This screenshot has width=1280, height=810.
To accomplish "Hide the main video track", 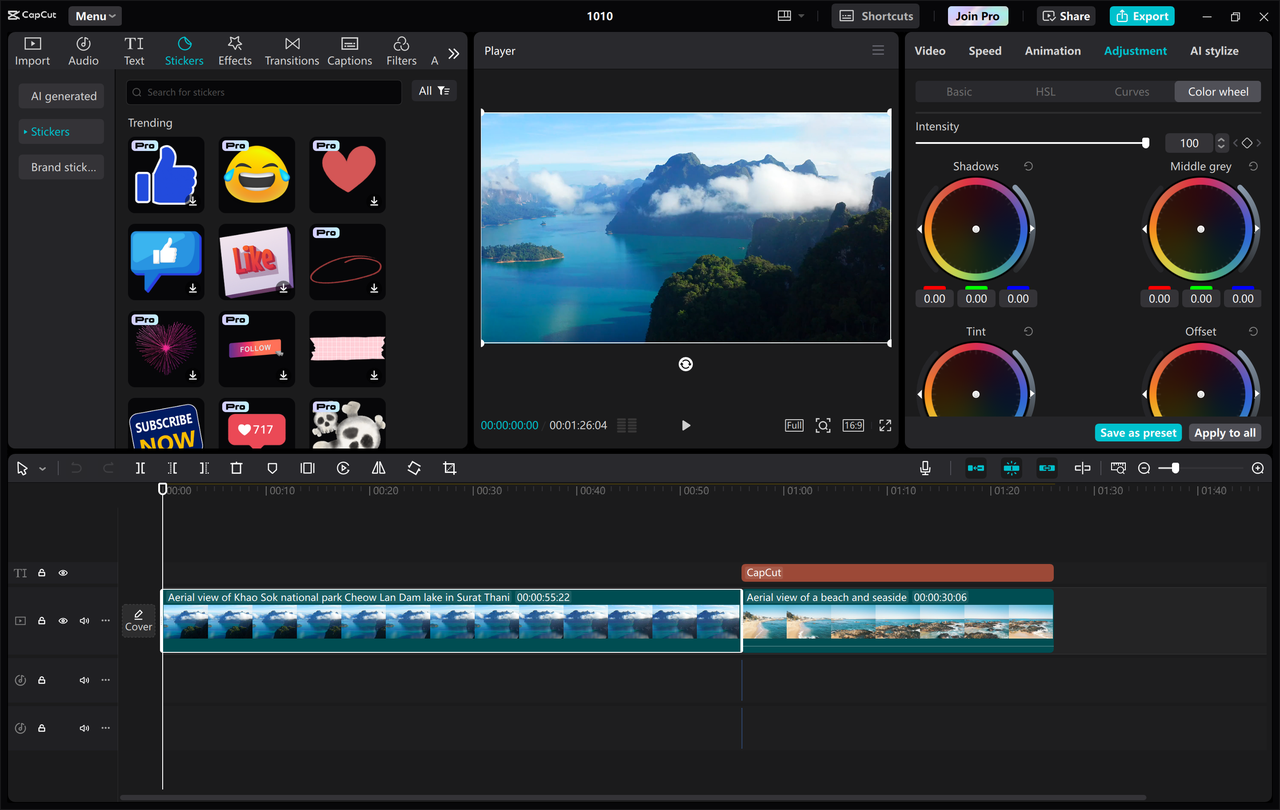I will (x=63, y=621).
